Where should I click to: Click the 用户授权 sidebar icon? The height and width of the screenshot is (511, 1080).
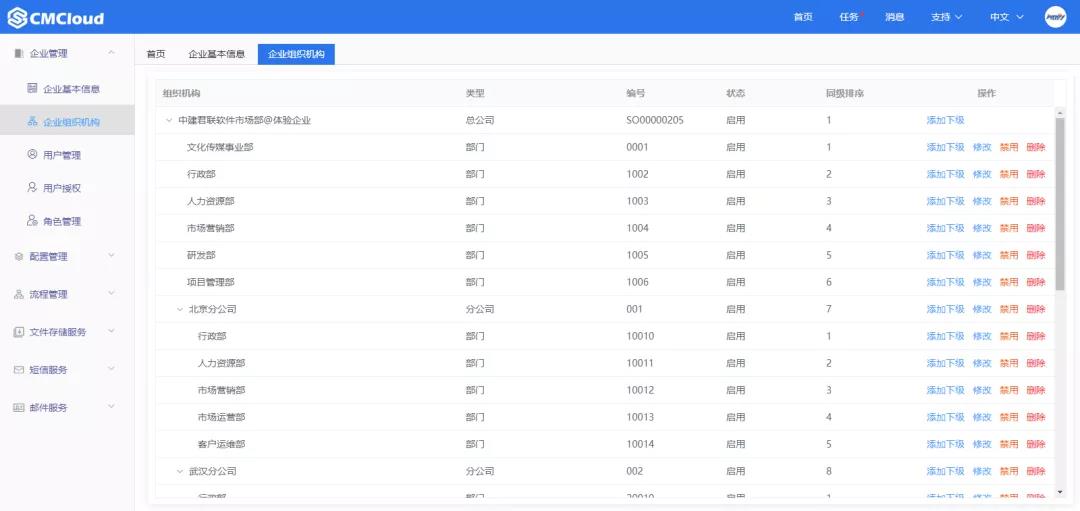(x=32, y=188)
